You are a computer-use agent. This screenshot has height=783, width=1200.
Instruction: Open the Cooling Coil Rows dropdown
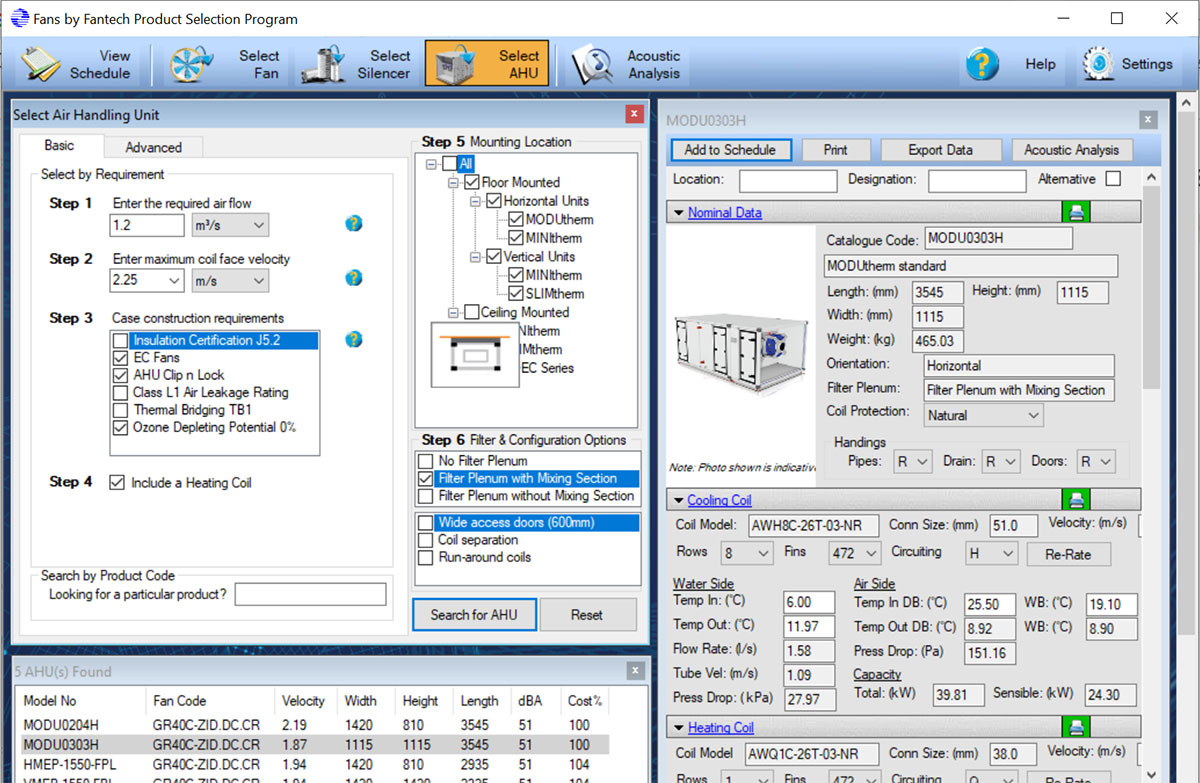point(747,553)
